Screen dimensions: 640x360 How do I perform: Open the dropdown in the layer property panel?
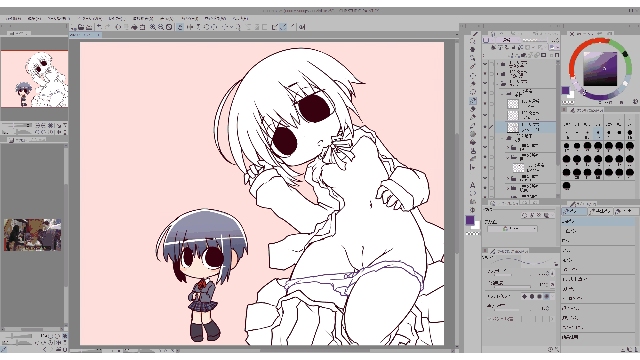(x=513, y=229)
